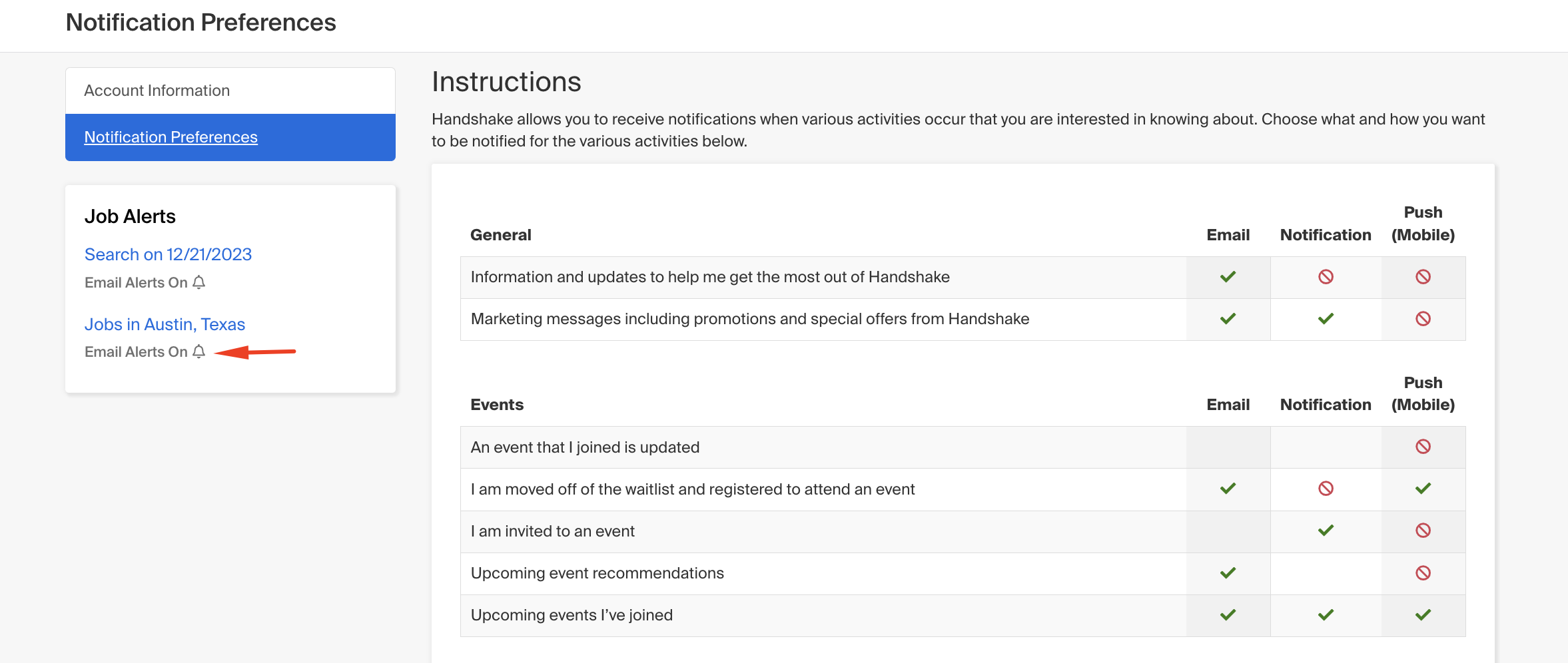1568x663 pixels.
Task: Select Account Information in the sidebar
Action: pos(157,90)
